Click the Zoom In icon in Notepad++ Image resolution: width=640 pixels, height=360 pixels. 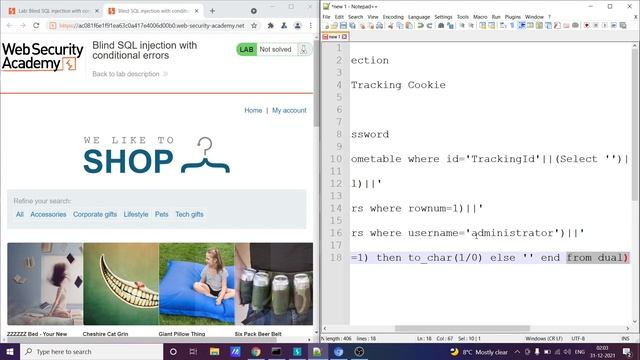(x=462, y=25)
